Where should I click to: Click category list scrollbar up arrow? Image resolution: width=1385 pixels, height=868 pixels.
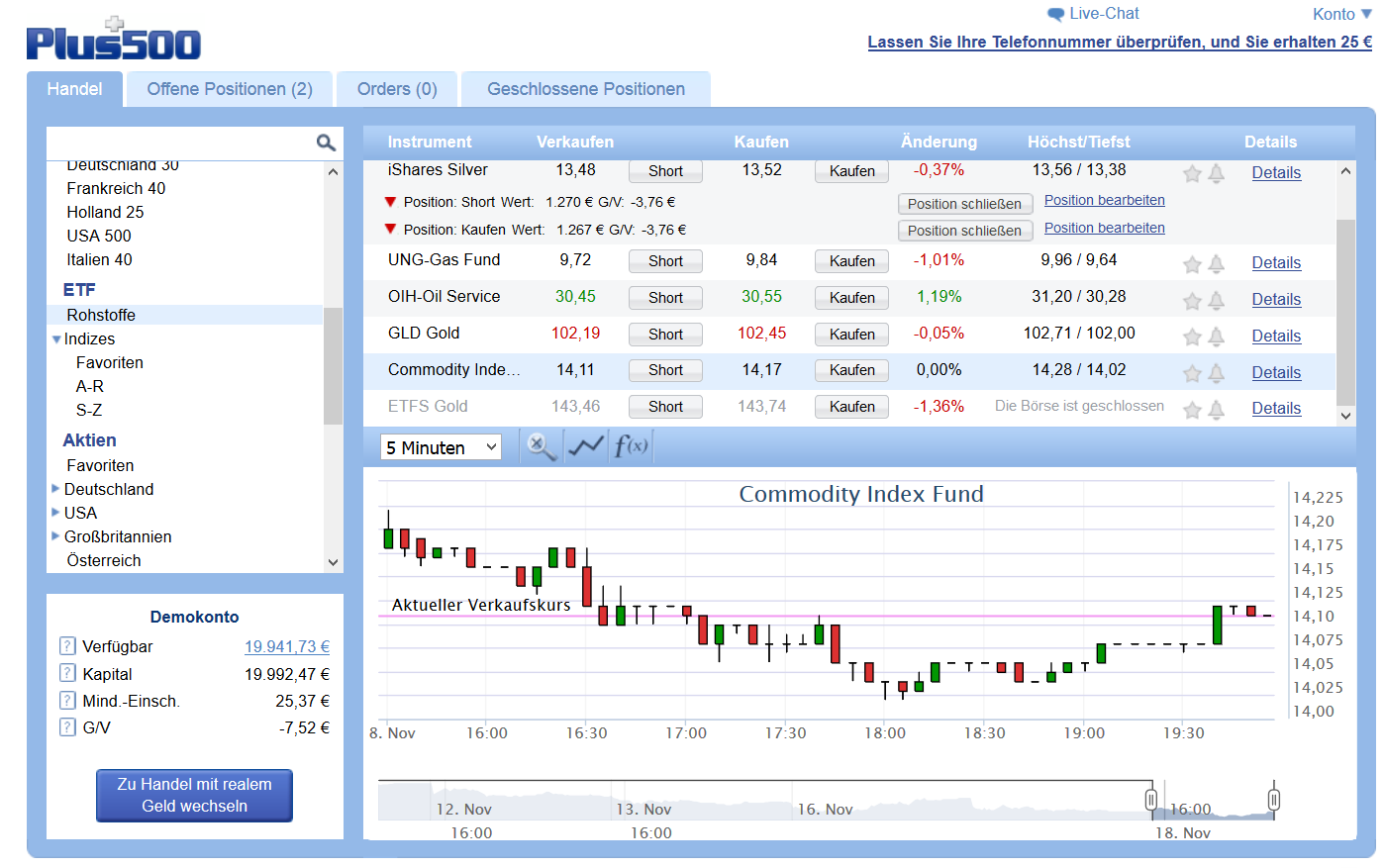[x=333, y=172]
